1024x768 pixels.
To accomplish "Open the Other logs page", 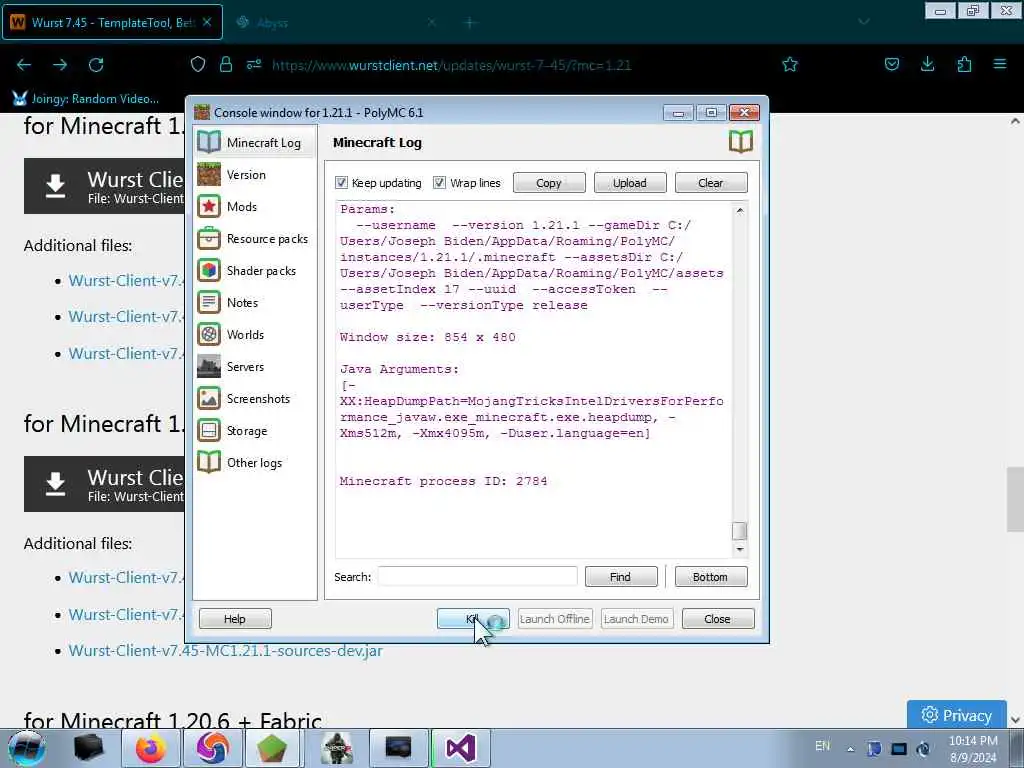I will tap(255, 462).
